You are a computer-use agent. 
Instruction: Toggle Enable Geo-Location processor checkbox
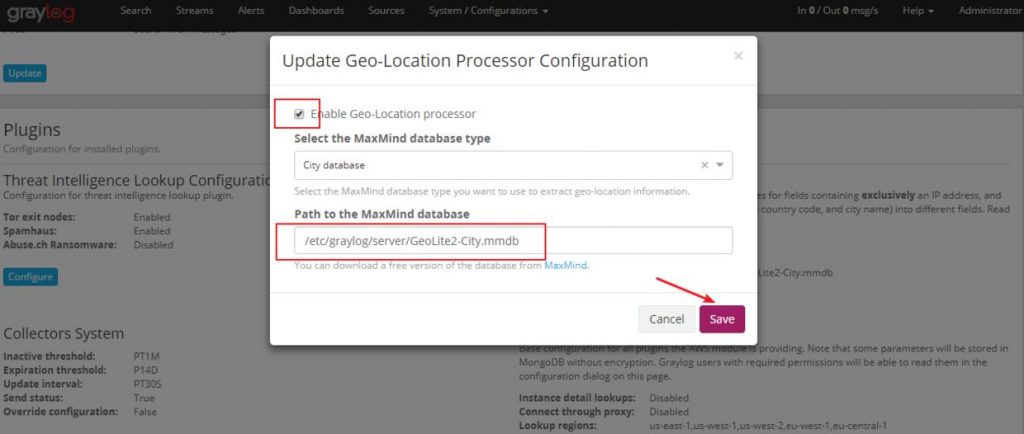click(299, 114)
